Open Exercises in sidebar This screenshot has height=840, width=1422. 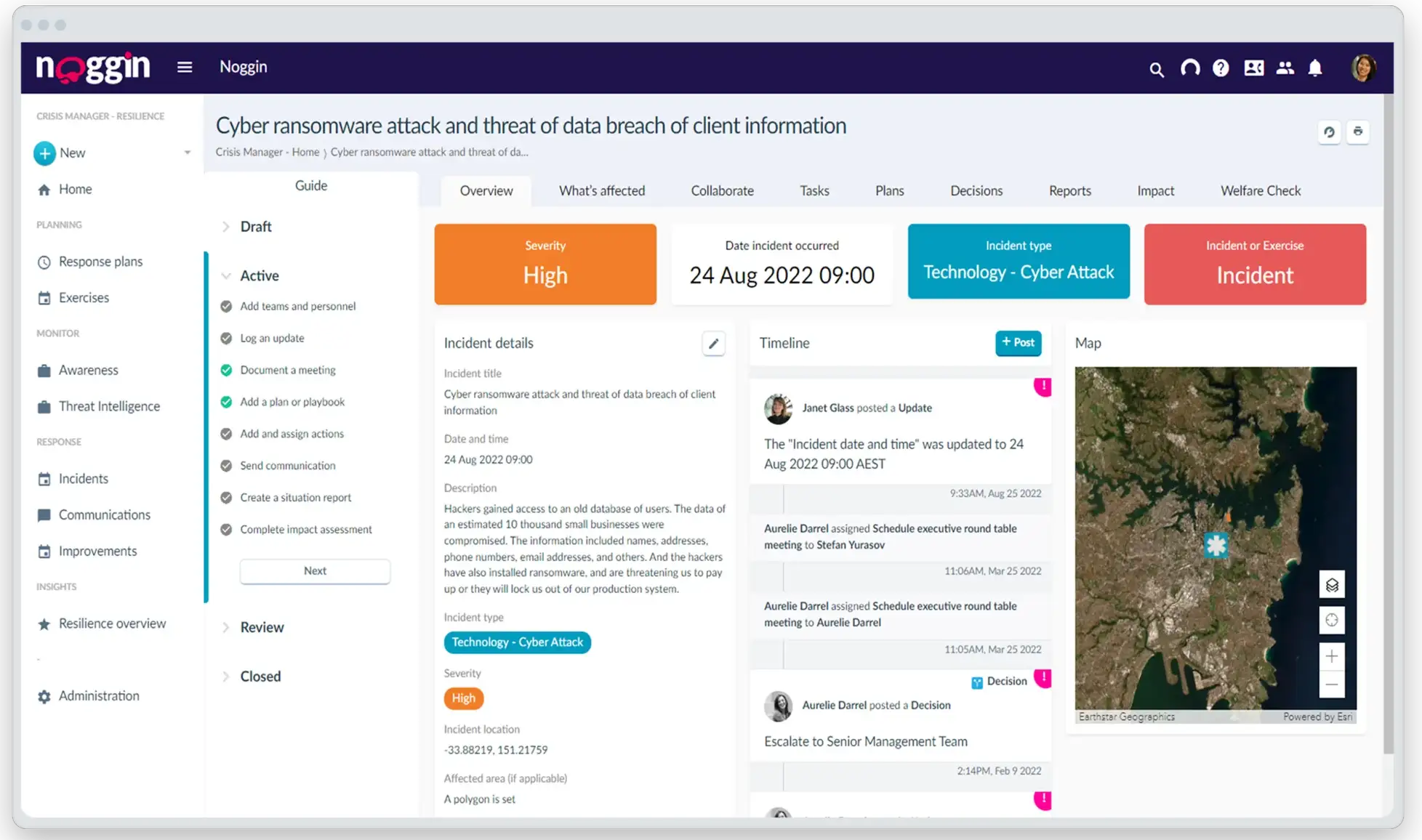coord(84,298)
